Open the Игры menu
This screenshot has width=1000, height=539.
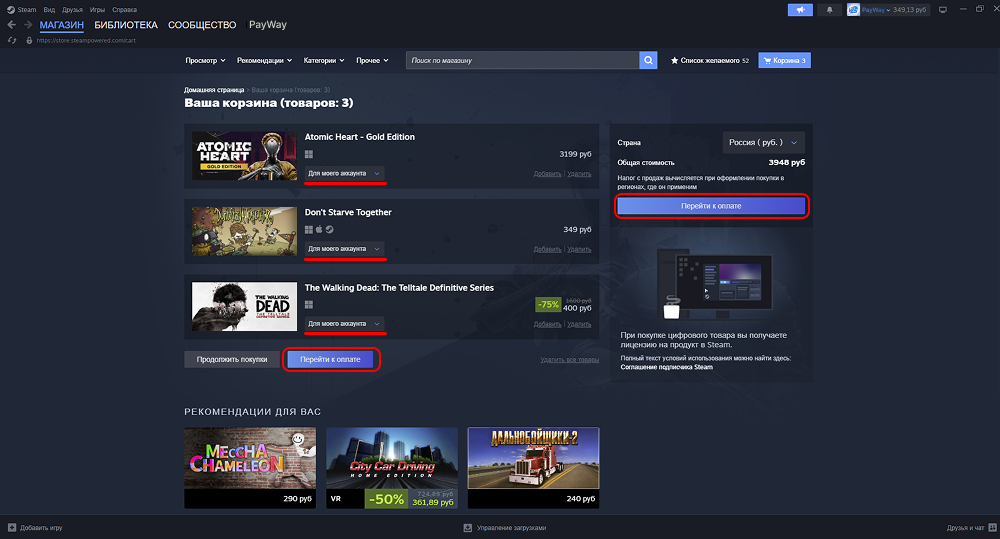tap(97, 10)
